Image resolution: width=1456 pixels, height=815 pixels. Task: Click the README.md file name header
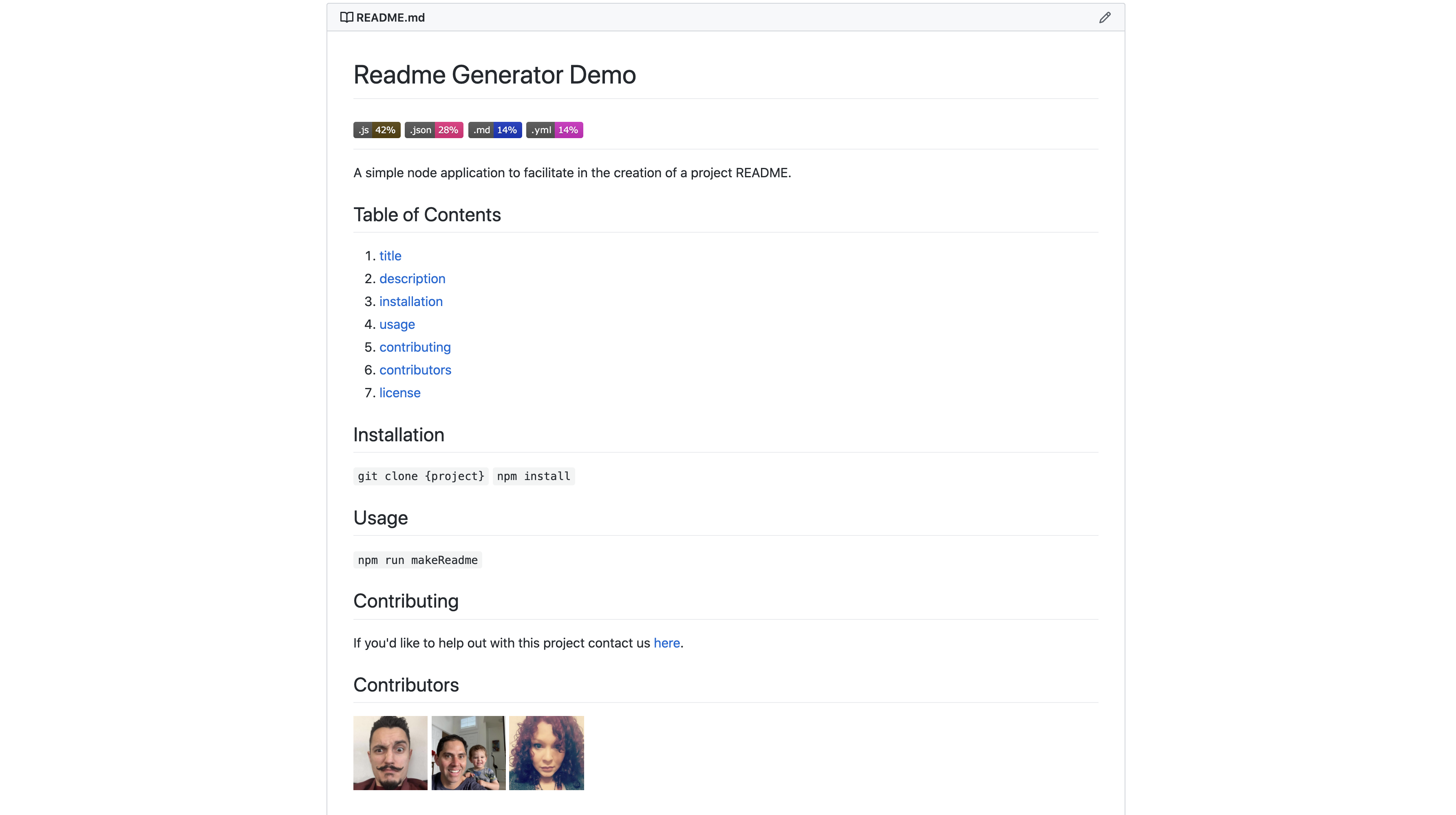coord(390,18)
